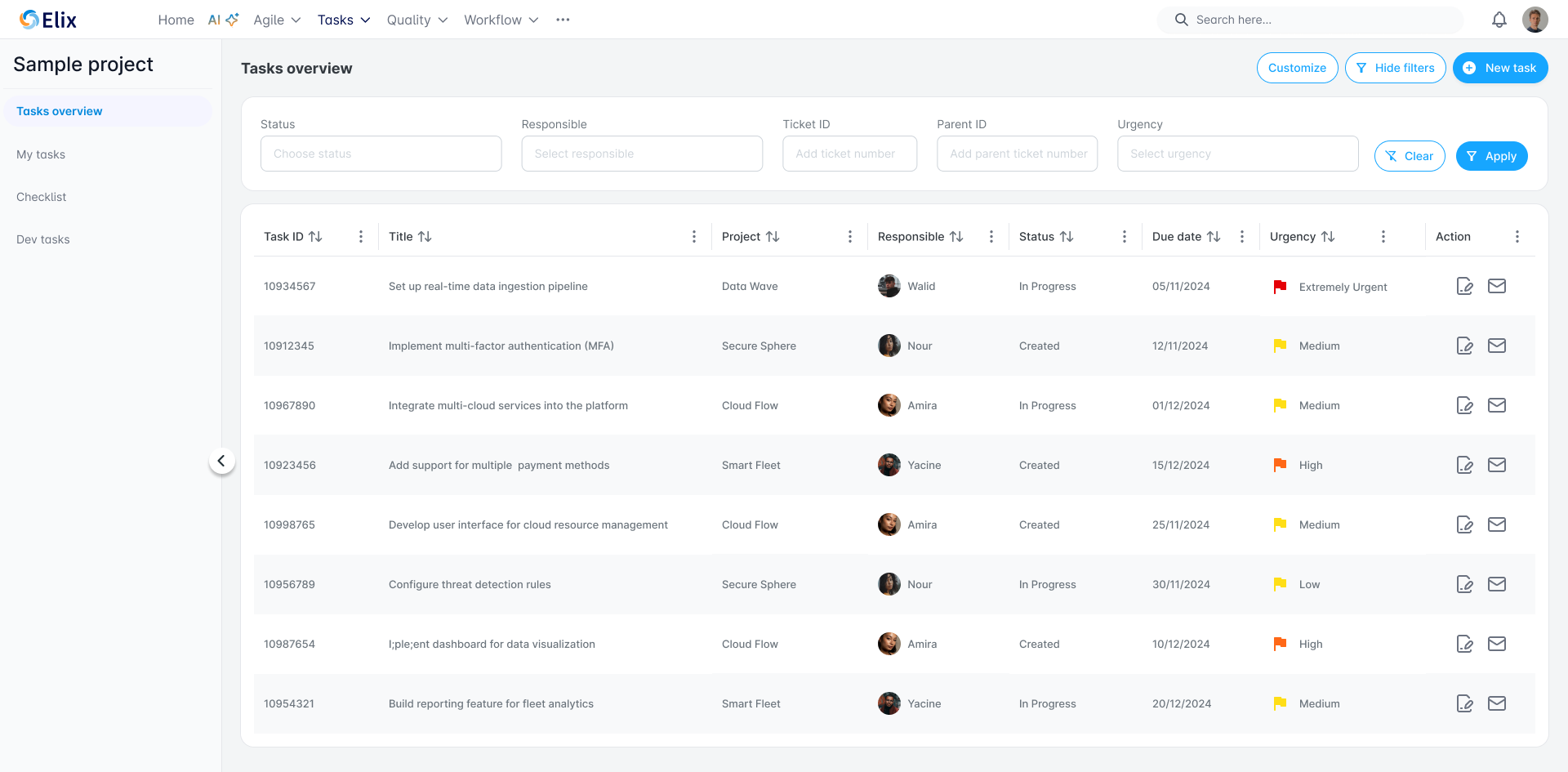Screen dimensions: 1568x772
Task: Open Action column options menu
Action: [x=1517, y=236]
